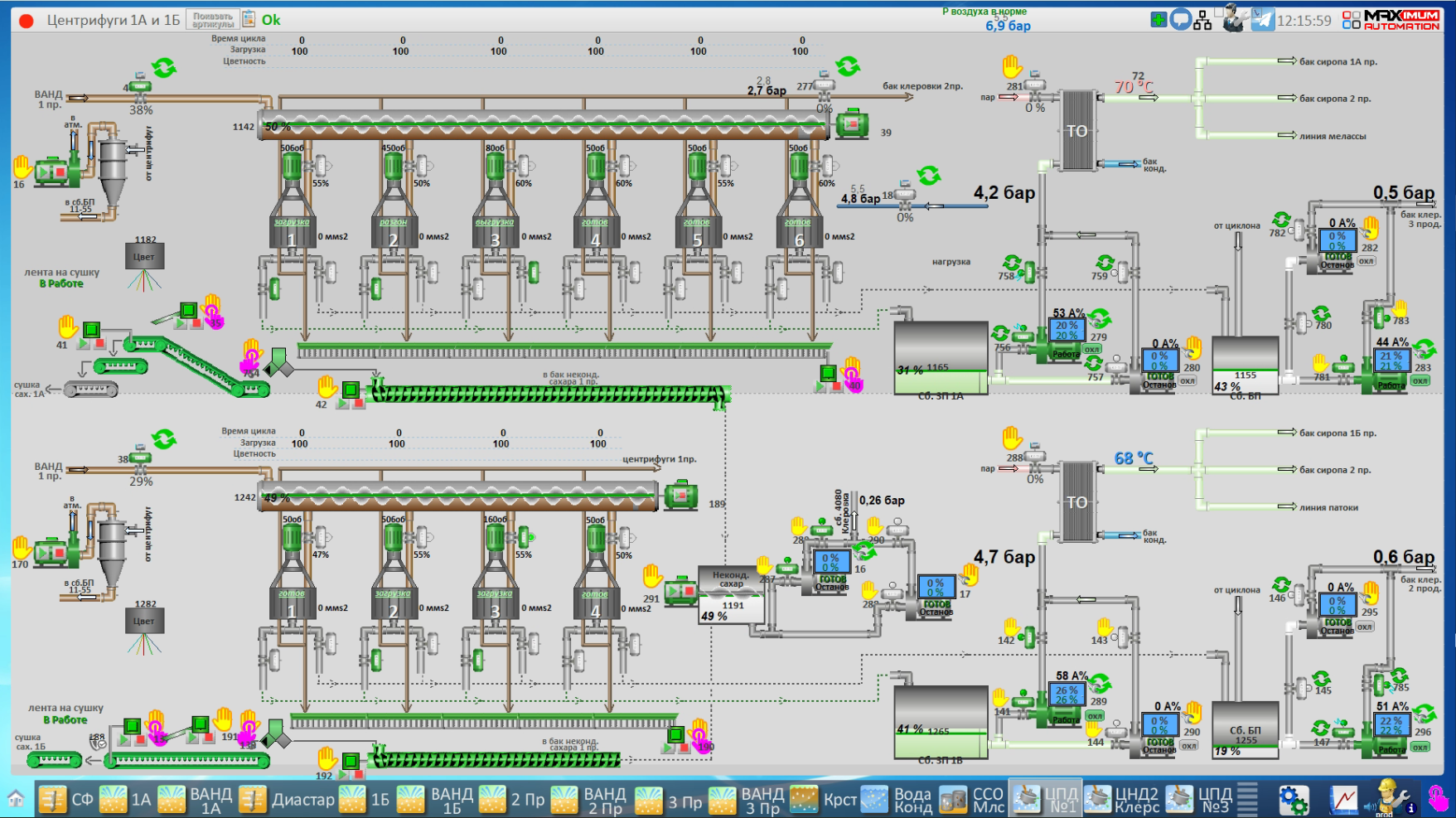This screenshot has width=1456, height=818.
Task: Open upper heat exchanger ТО details
Action: [x=1077, y=131]
